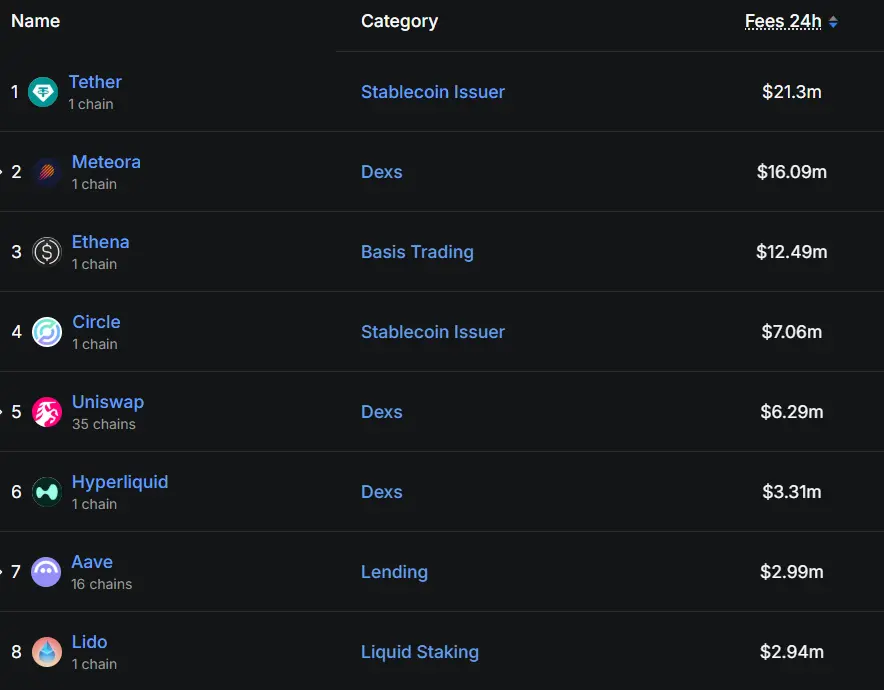The width and height of the screenshot is (884, 690).
Task: Expand the Aave row chevron
Action: pos(1,572)
